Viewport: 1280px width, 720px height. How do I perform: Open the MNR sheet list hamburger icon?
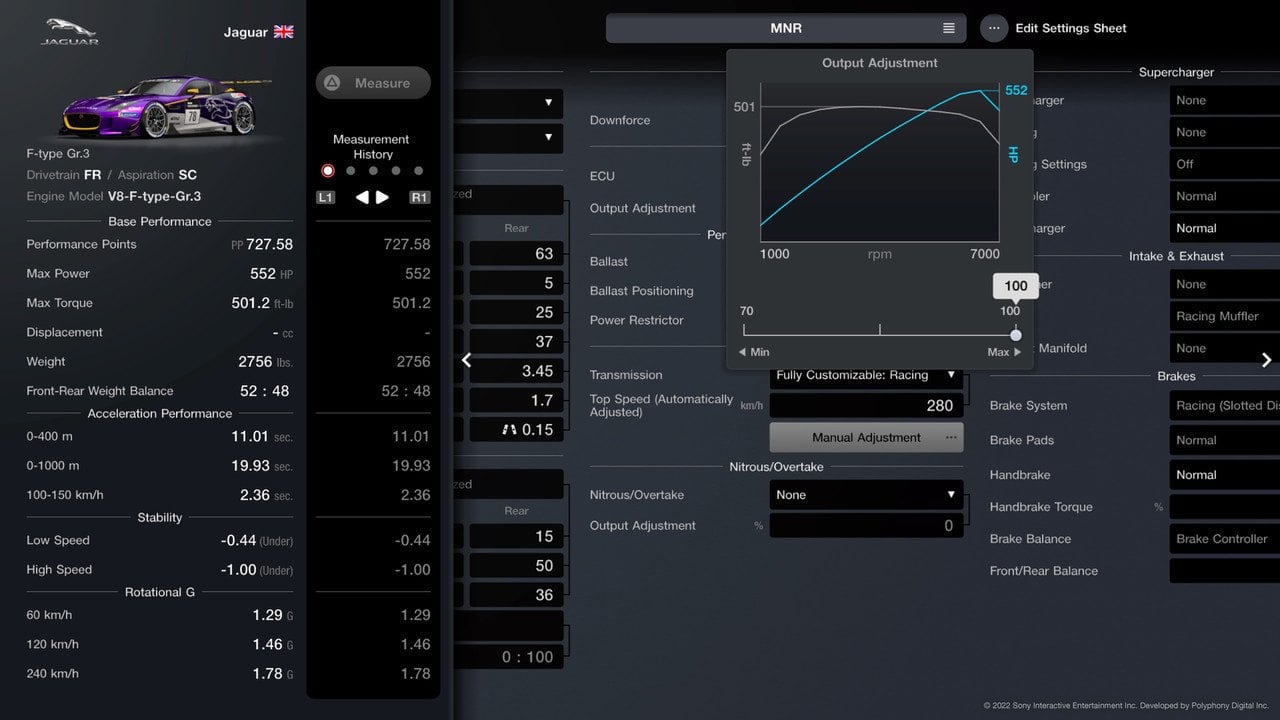(949, 28)
